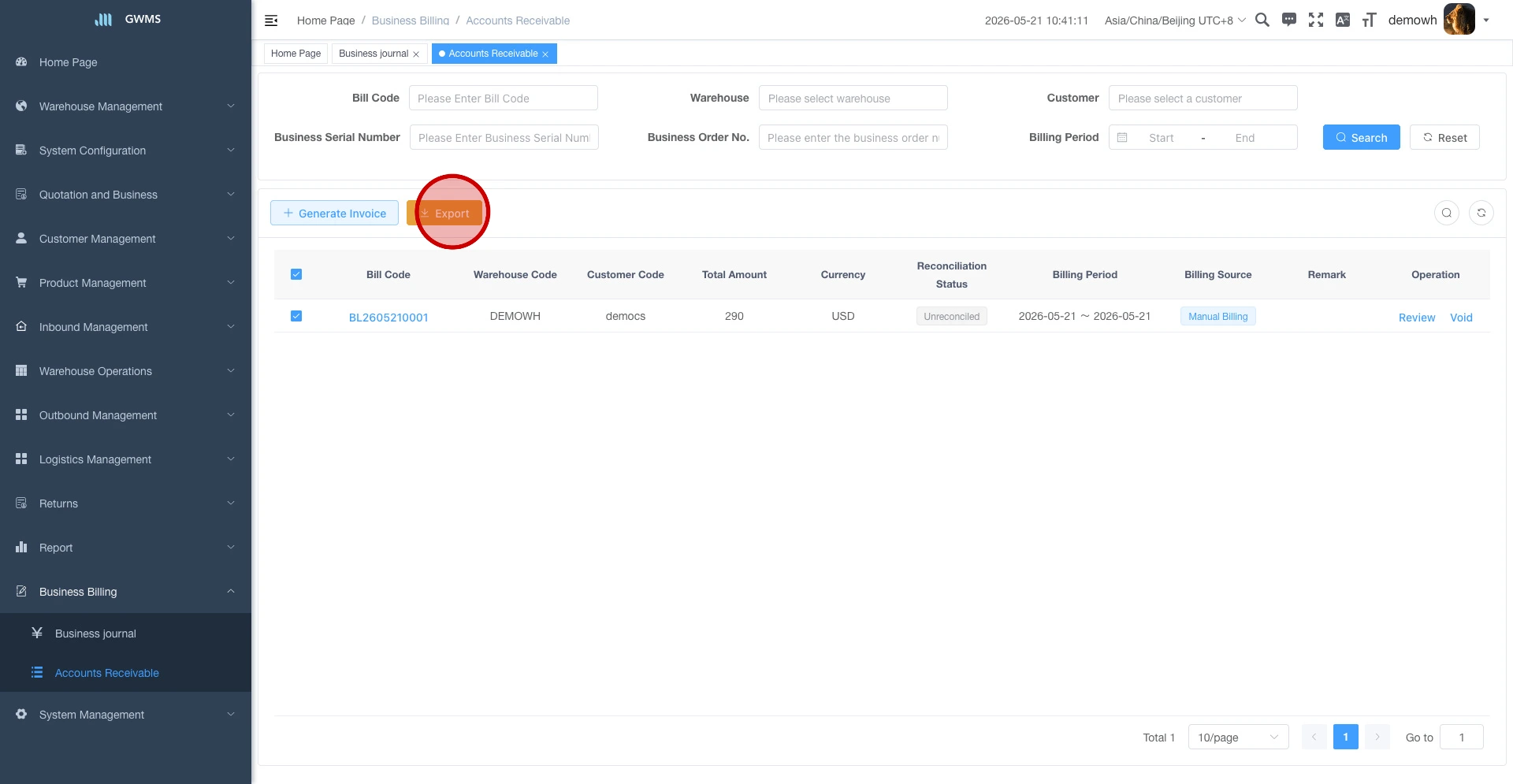Viewport: 1513px width, 784px height.
Task: Click the GWMS logo icon
Action: tap(103, 20)
